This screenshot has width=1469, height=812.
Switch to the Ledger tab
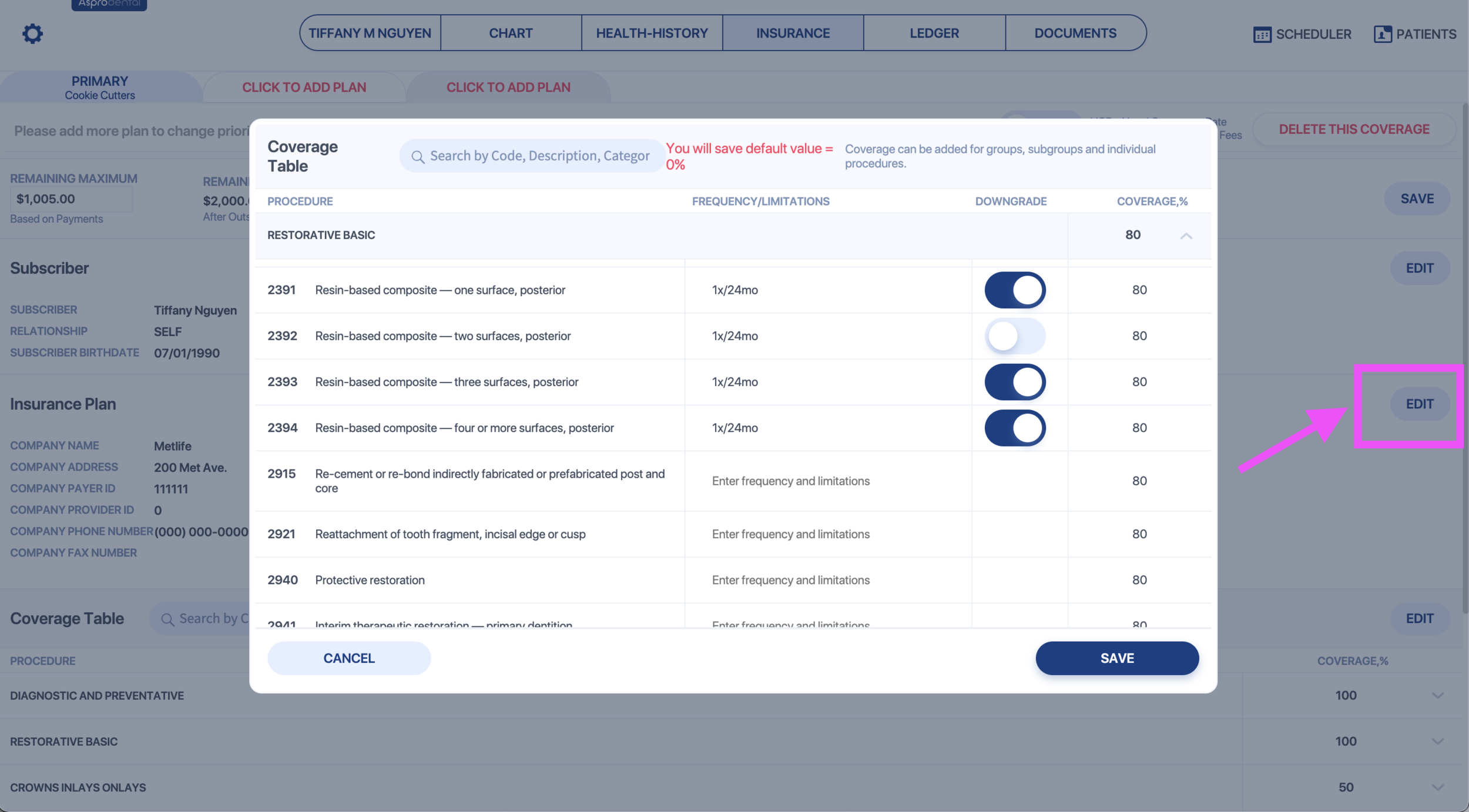(934, 33)
